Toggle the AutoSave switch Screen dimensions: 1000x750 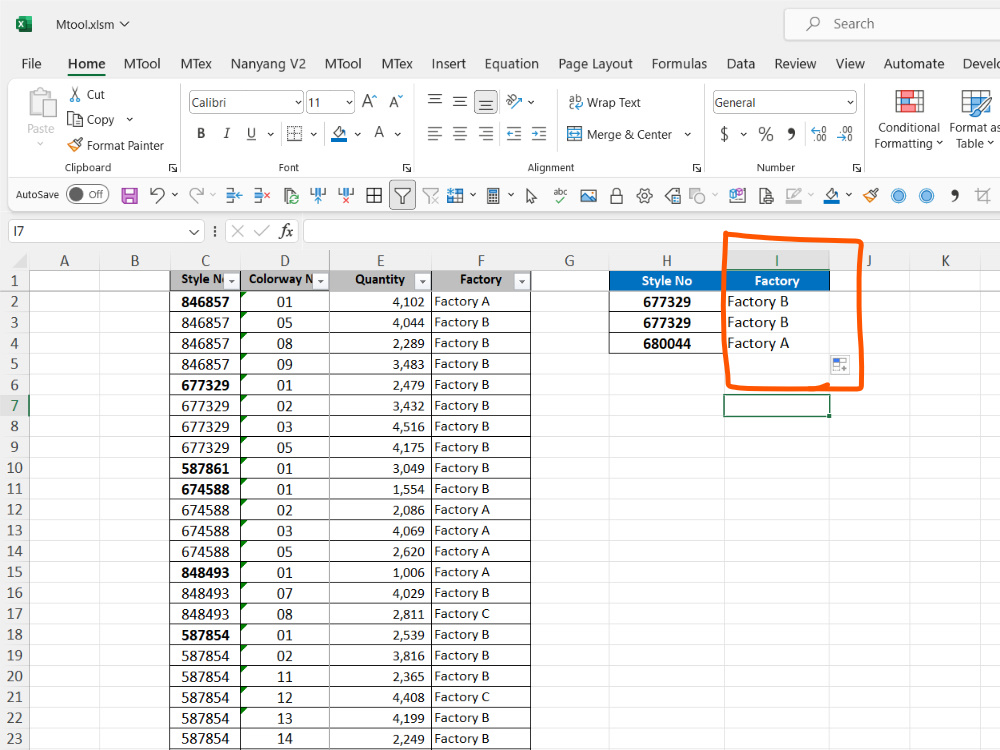coord(87,195)
